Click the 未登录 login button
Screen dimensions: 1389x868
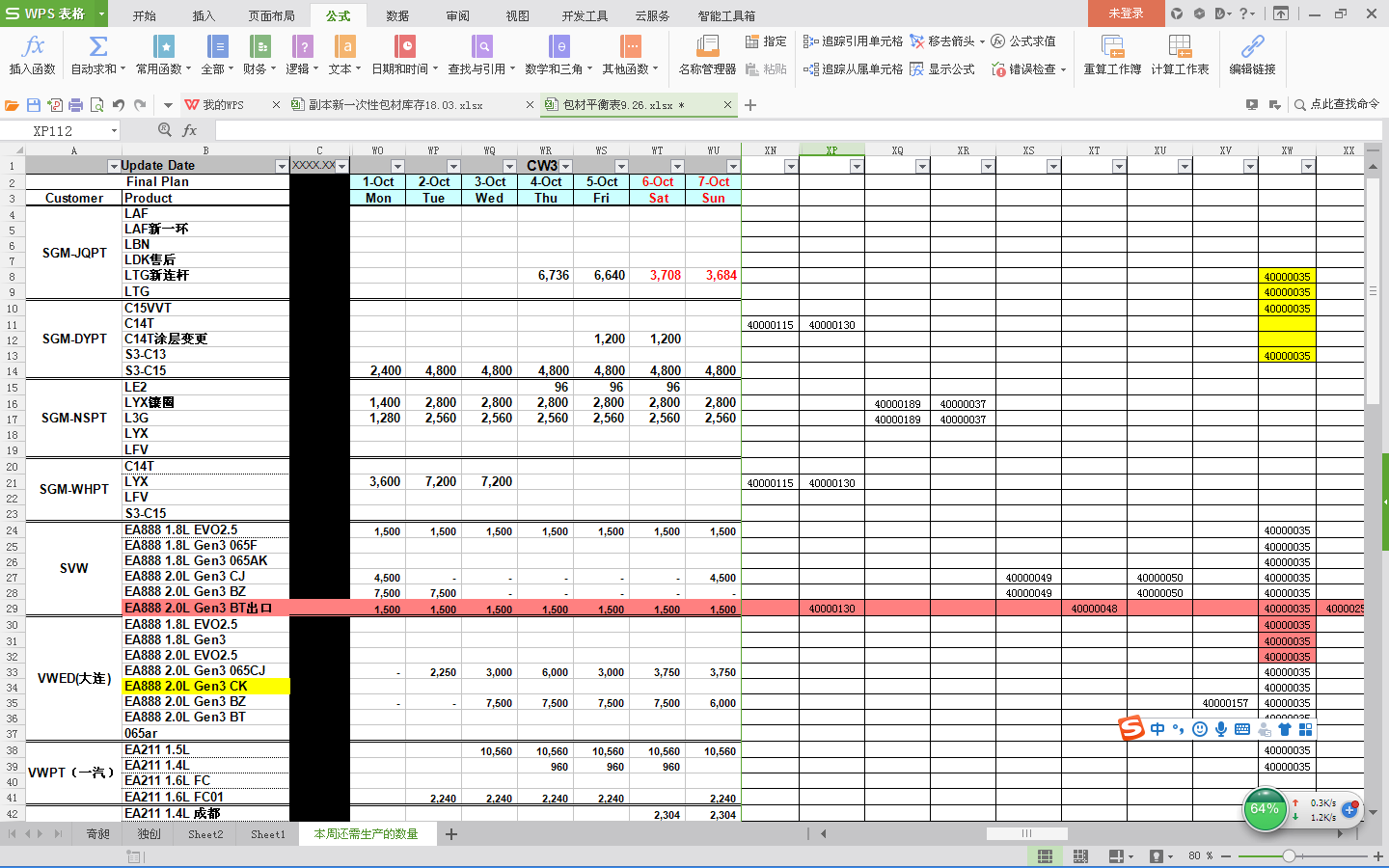coord(1126,14)
